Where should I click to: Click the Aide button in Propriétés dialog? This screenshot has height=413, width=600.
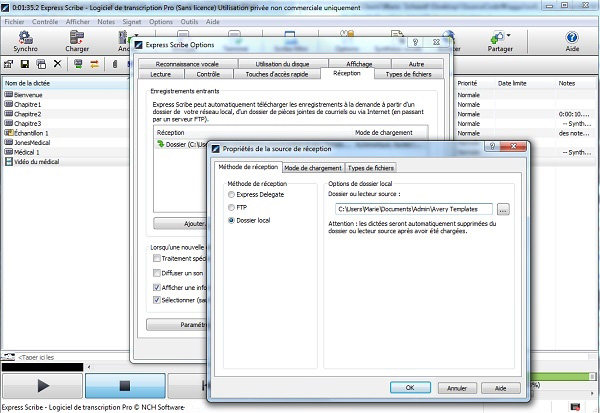pos(501,388)
